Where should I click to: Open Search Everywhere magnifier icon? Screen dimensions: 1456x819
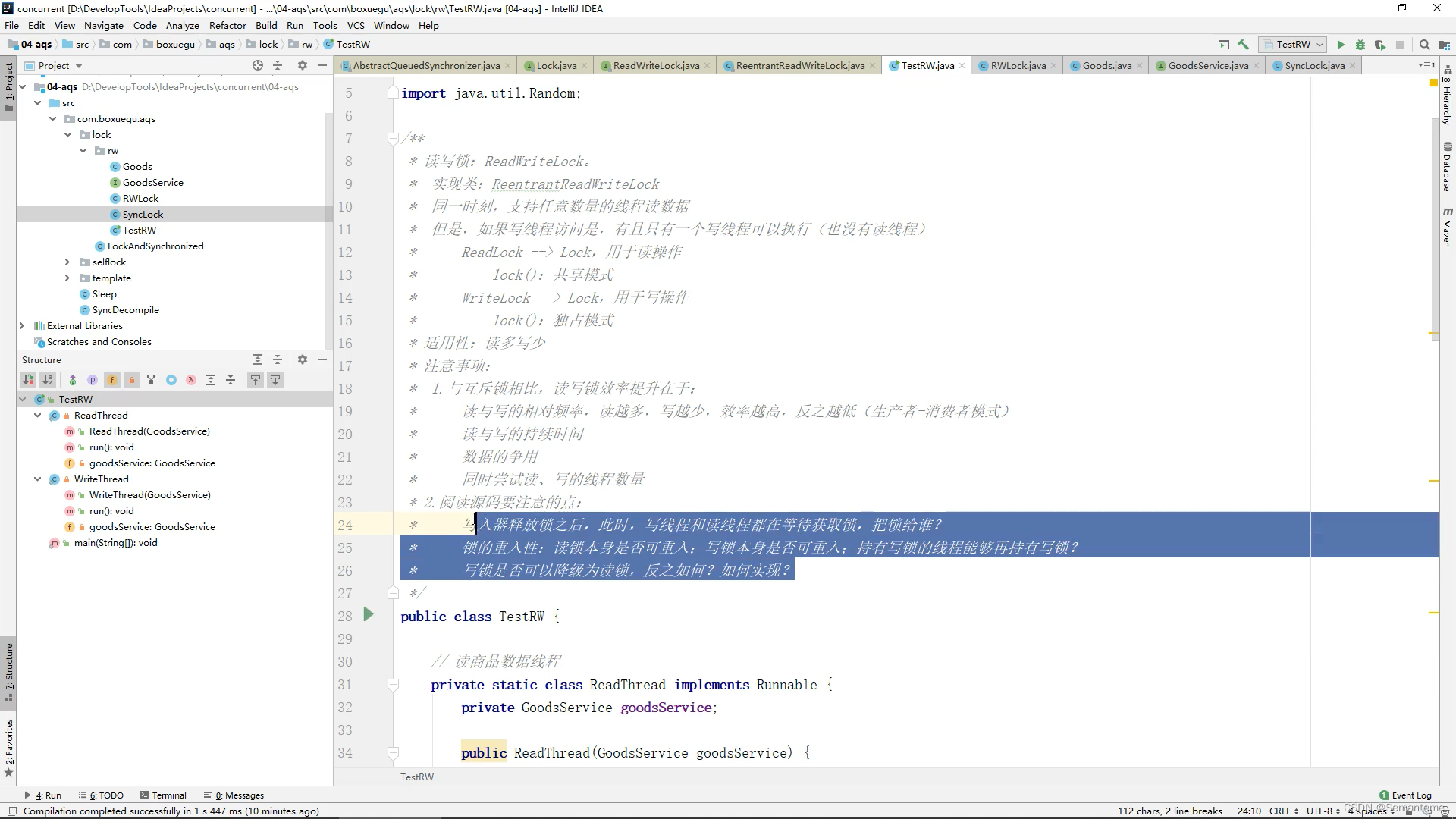[1424, 45]
